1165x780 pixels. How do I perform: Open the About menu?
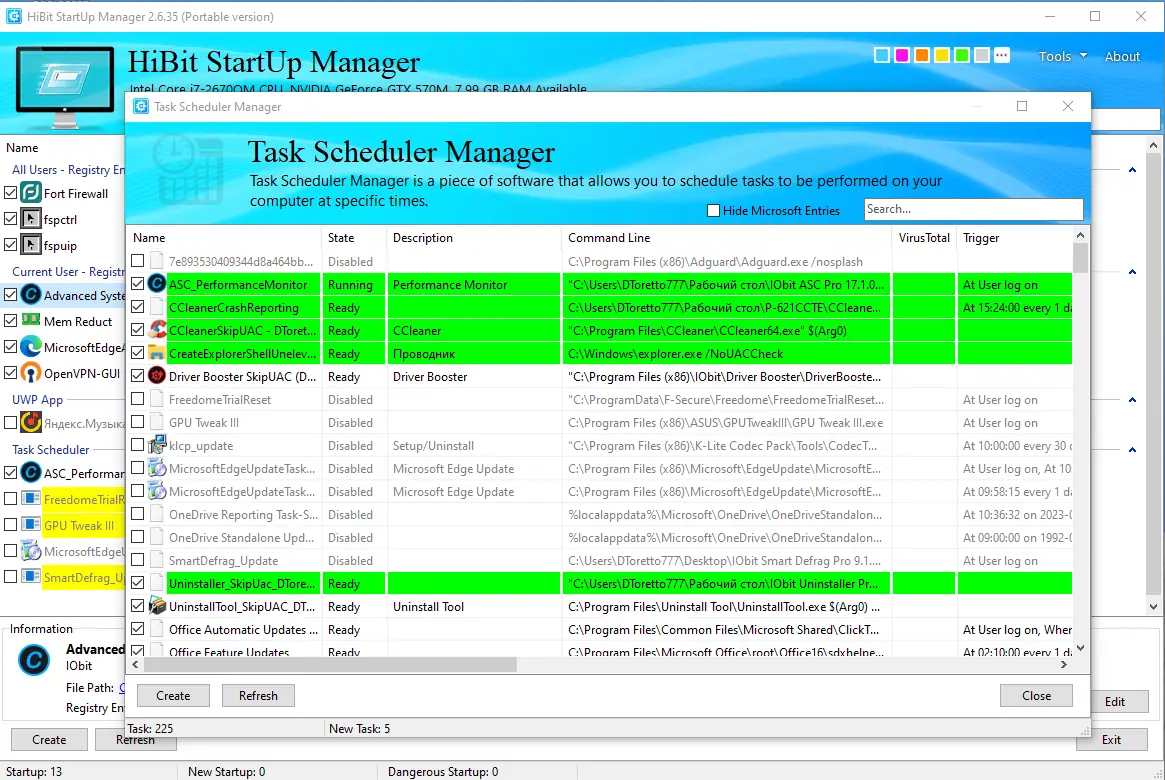[1122, 56]
